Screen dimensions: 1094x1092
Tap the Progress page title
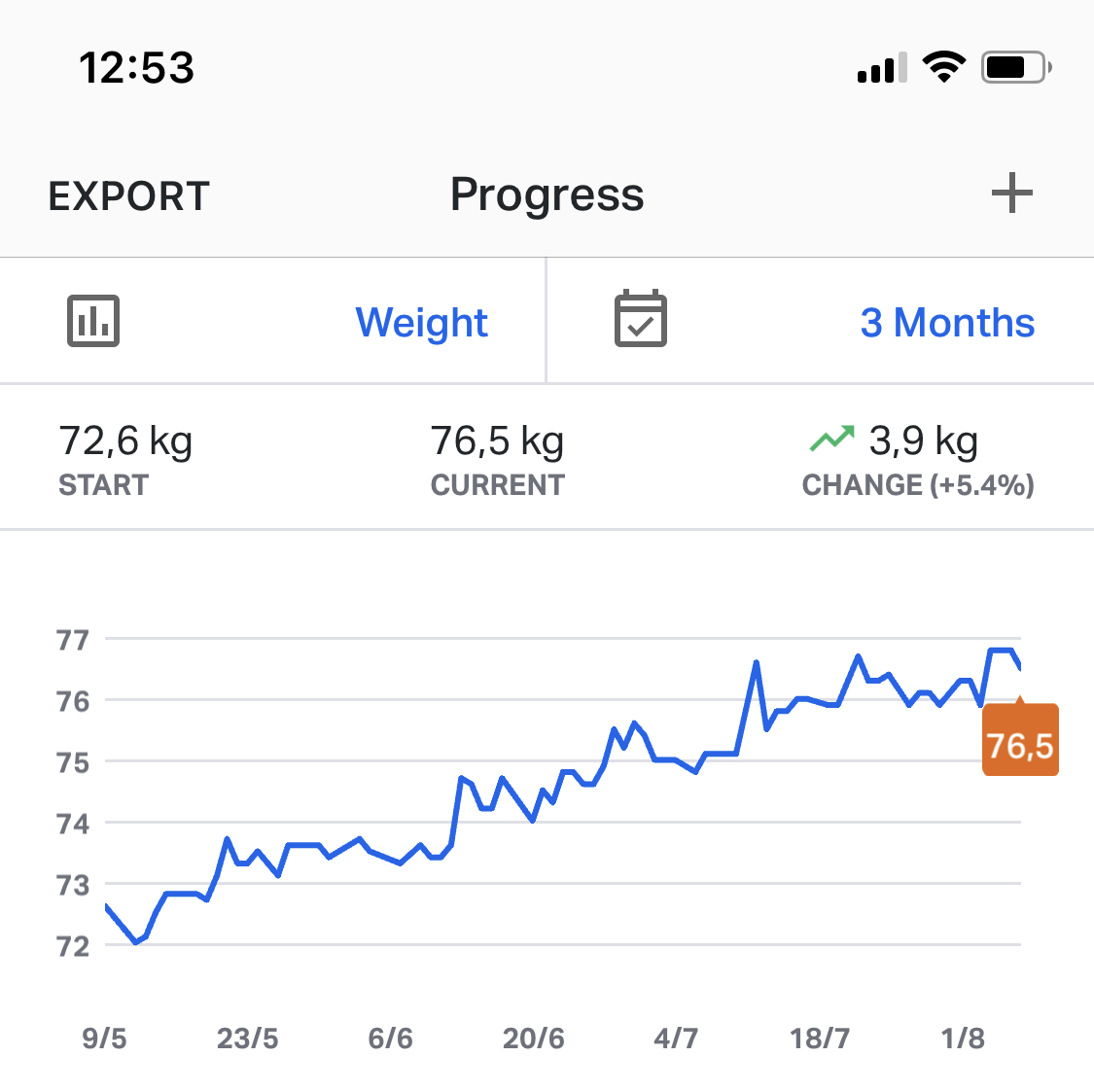(547, 194)
